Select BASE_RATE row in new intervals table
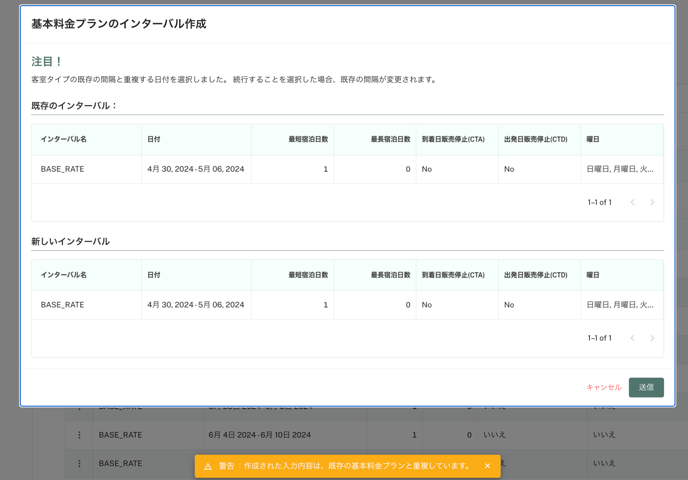 [62, 305]
